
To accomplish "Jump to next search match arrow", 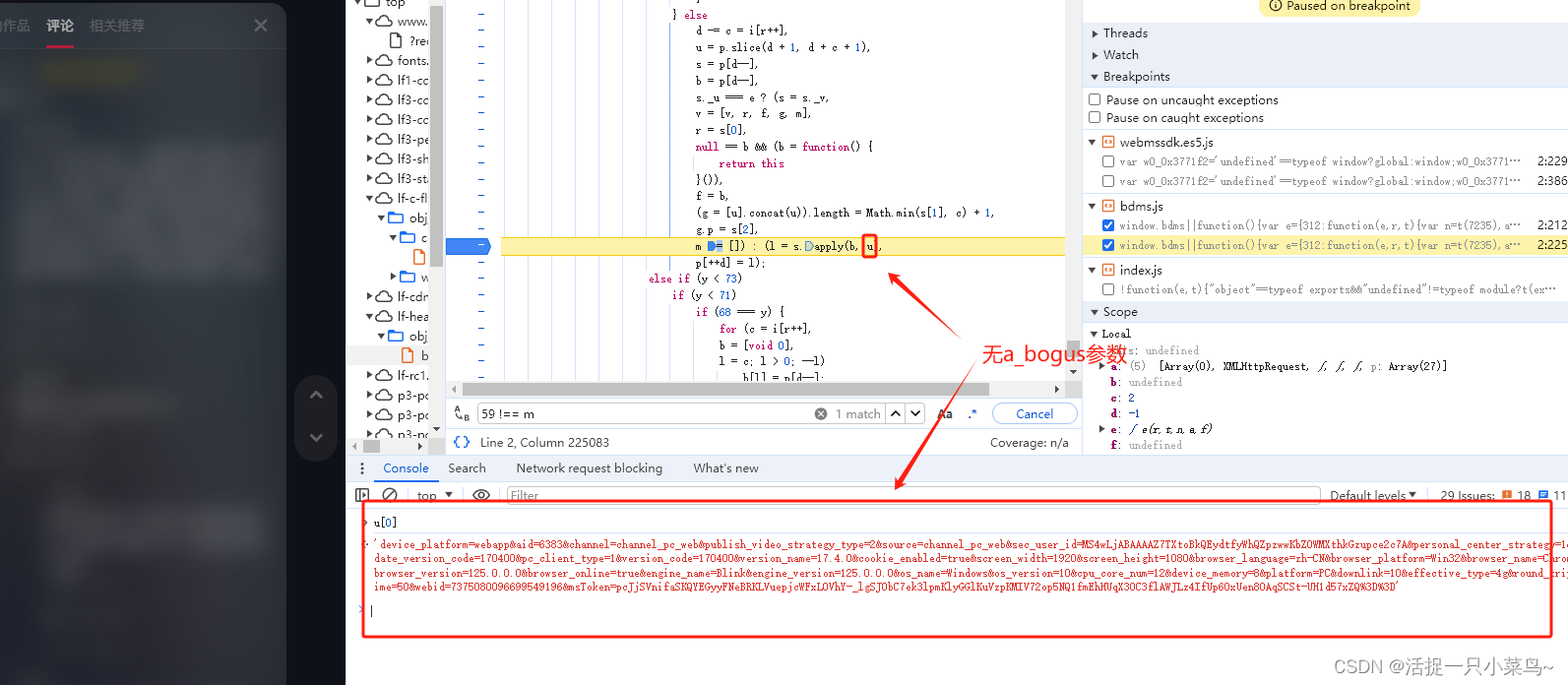I will point(915,414).
